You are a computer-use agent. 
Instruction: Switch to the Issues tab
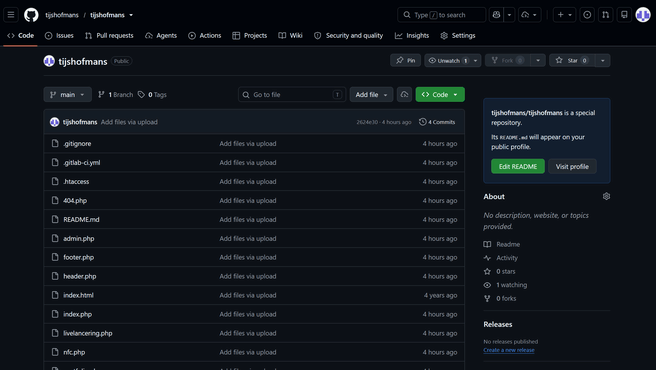(x=59, y=36)
